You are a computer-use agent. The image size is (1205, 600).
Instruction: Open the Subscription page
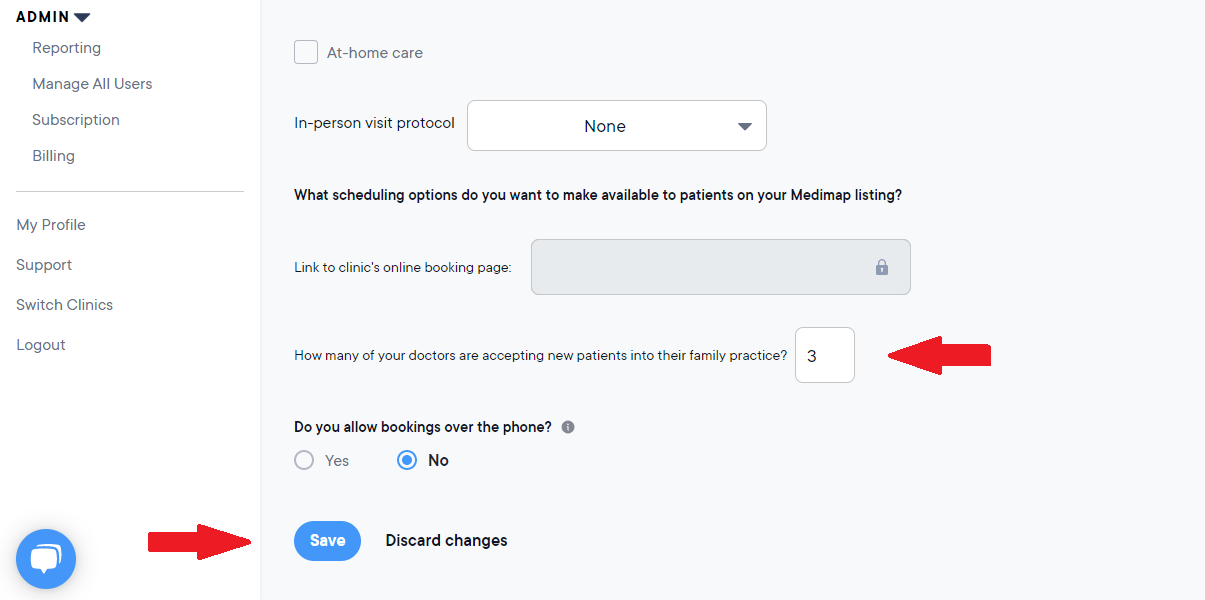[76, 120]
